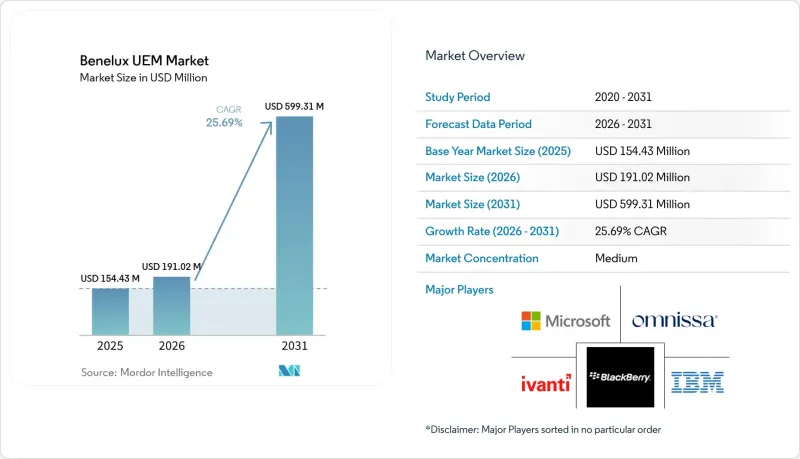Click the 25.69% CAGR chart annotation
The height and width of the screenshot is (459, 800).
tap(224, 116)
